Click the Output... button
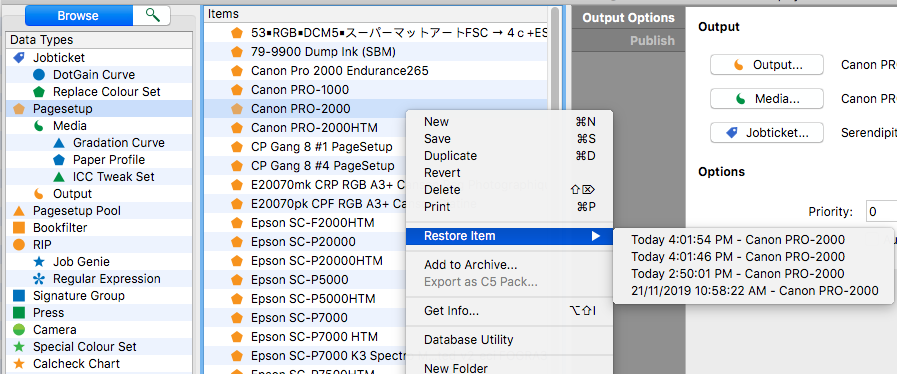The height and width of the screenshot is (374, 897). [x=767, y=65]
